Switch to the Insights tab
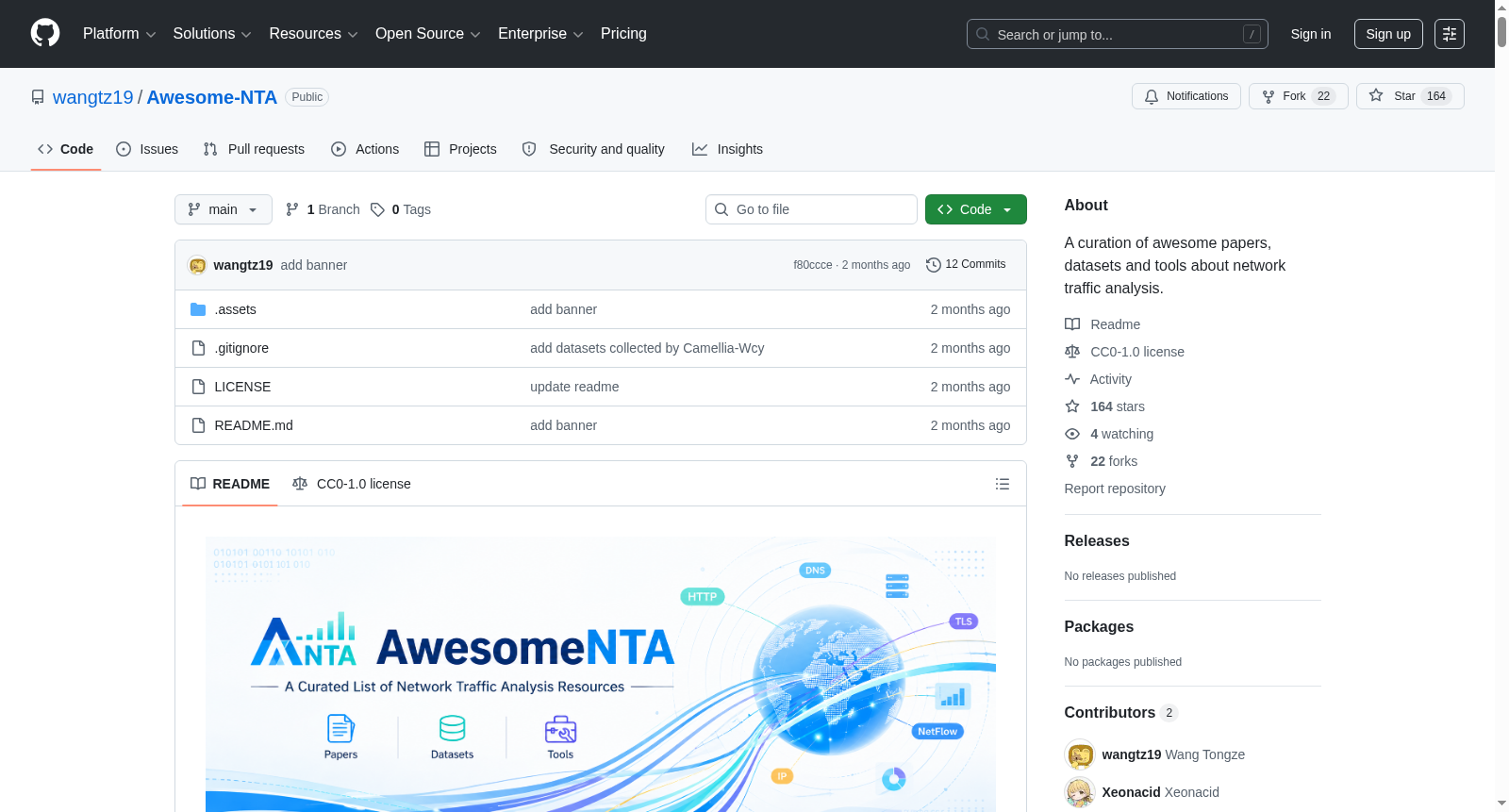This screenshot has height=812, width=1509. tap(727, 149)
